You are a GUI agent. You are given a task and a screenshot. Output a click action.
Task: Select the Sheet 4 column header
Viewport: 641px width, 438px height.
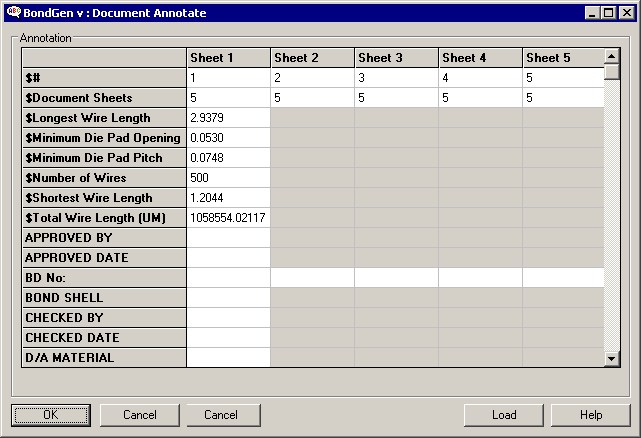pyautogui.click(x=480, y=58)
